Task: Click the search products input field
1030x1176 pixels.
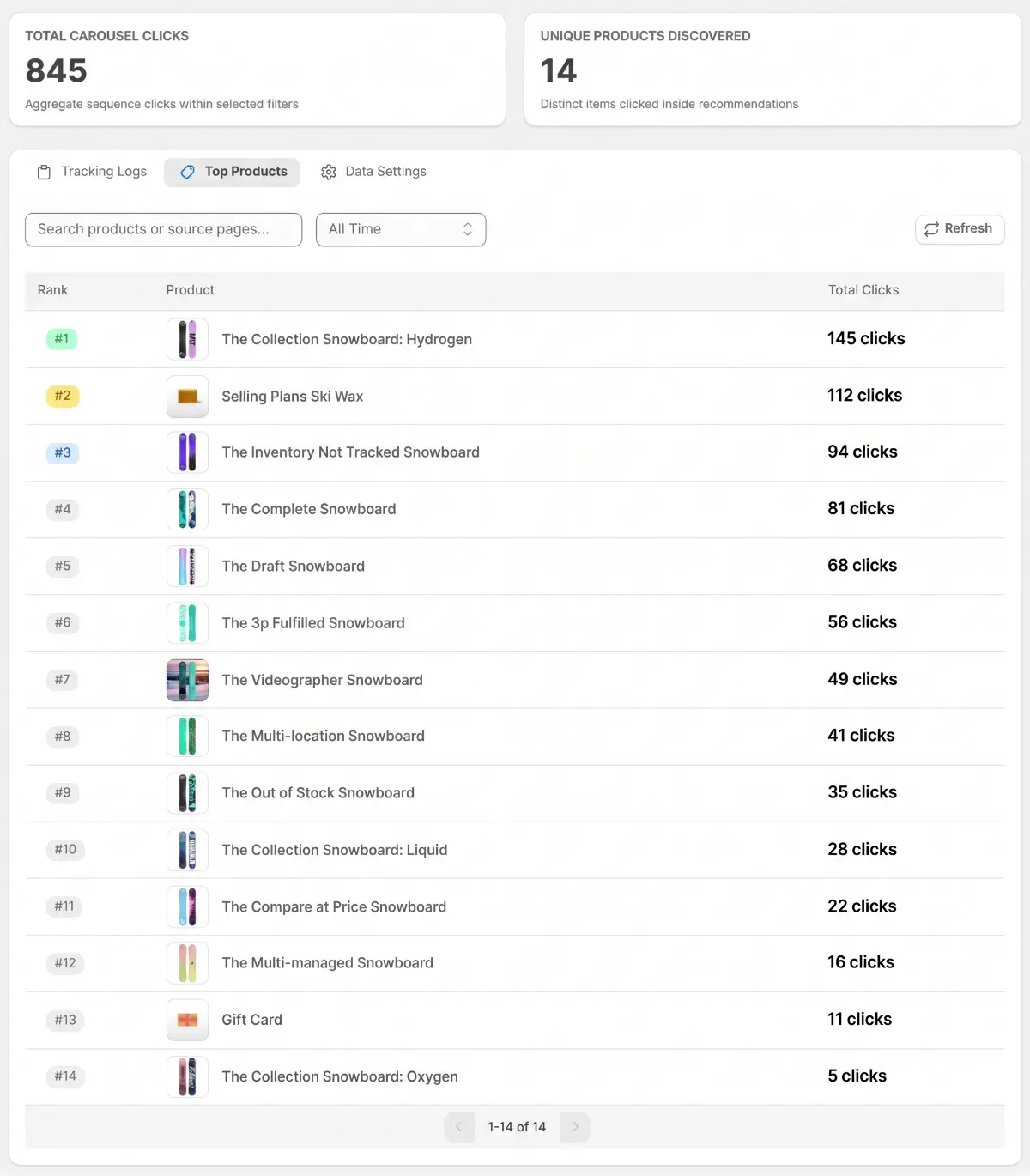Action: (164, 229)
